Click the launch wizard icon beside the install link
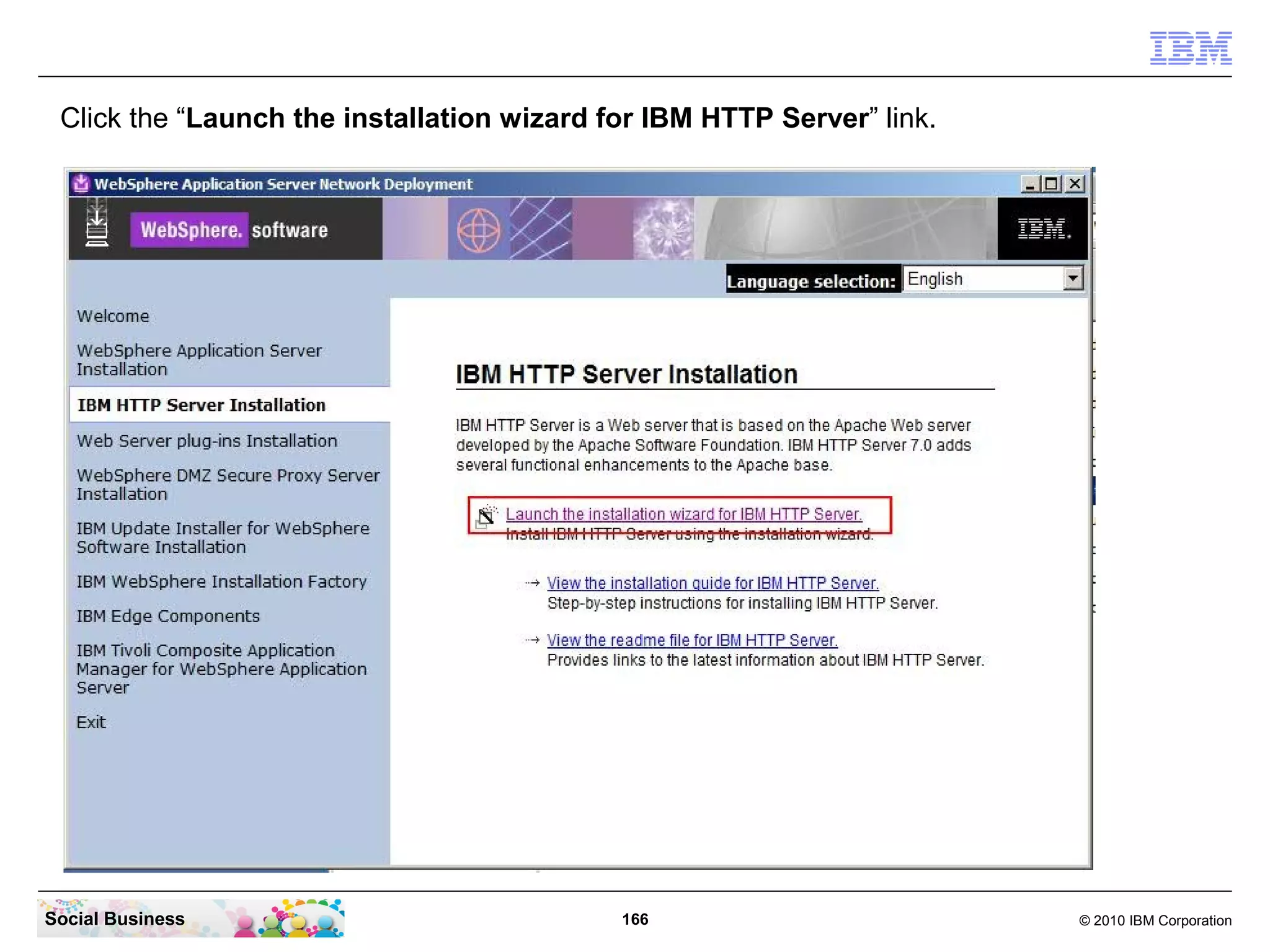The height and width of the screenshot is (952, 1270). 487,516
